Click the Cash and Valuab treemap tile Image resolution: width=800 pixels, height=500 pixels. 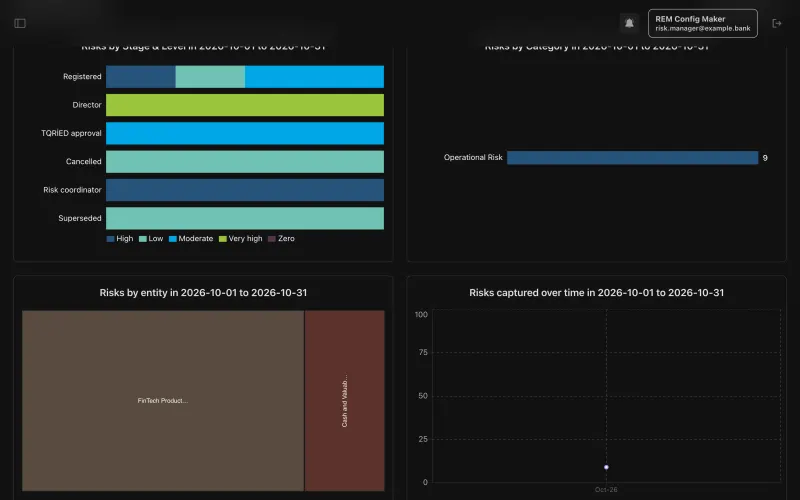pos(344,401)
